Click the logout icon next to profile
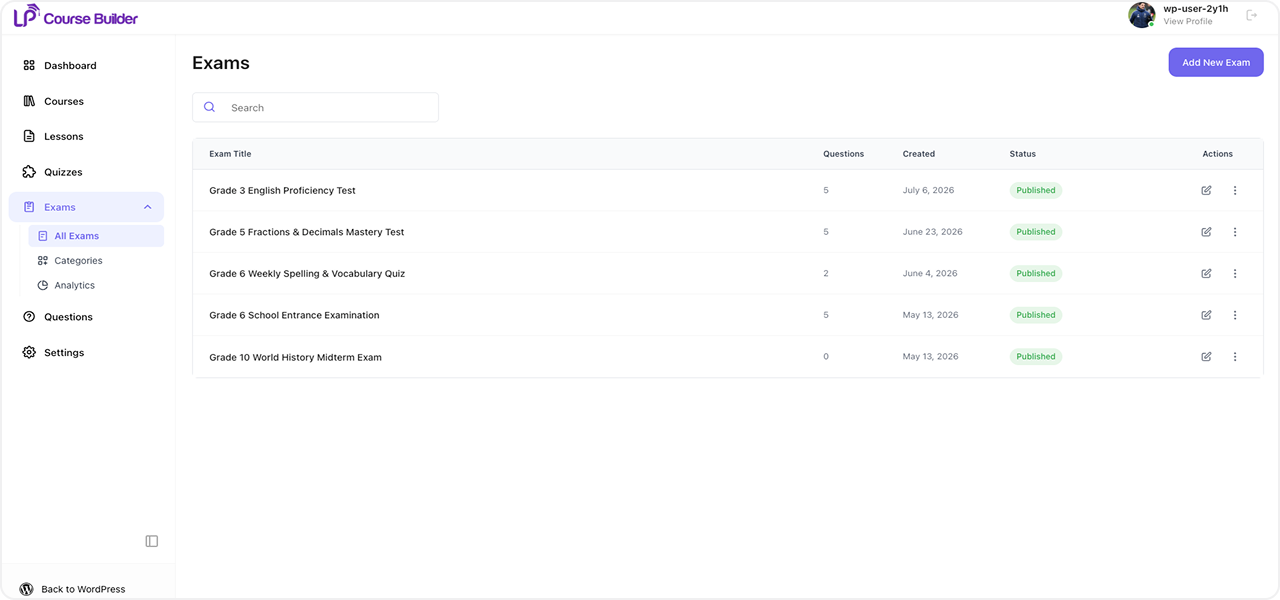1280x600 pixels. 1252,15
